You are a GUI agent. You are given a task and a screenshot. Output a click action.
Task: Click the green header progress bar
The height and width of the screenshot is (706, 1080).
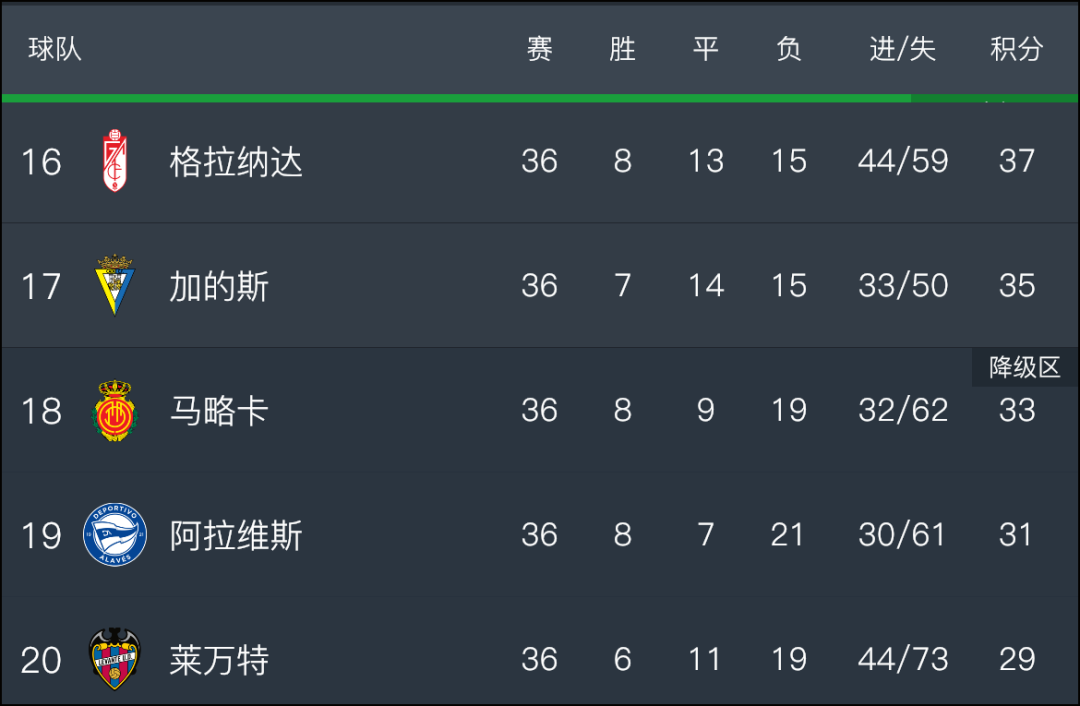pos(540,98)
